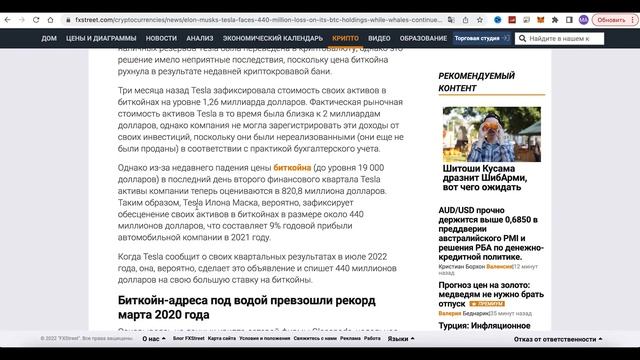640x360 pixels.
Task: Focus the fxstreet.com address bar URL
Action: [258, 20]
